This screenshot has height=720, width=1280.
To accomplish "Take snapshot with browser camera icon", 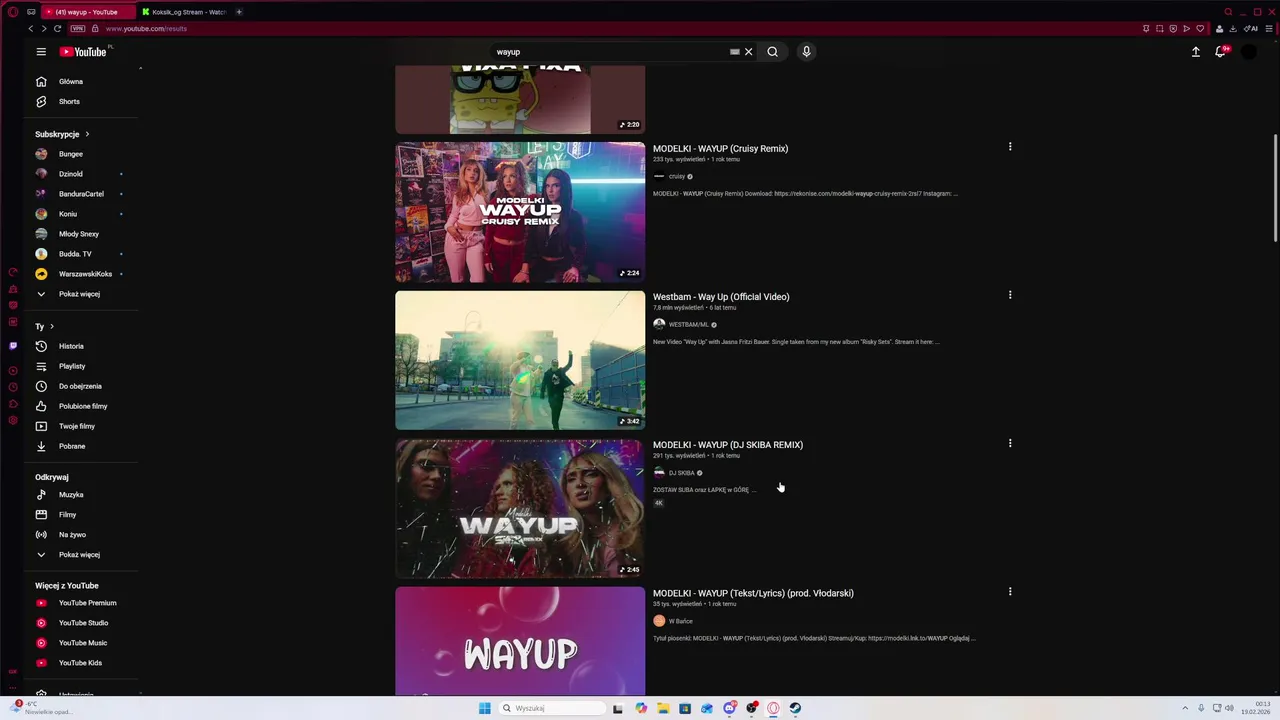I will click(1159, 29).
